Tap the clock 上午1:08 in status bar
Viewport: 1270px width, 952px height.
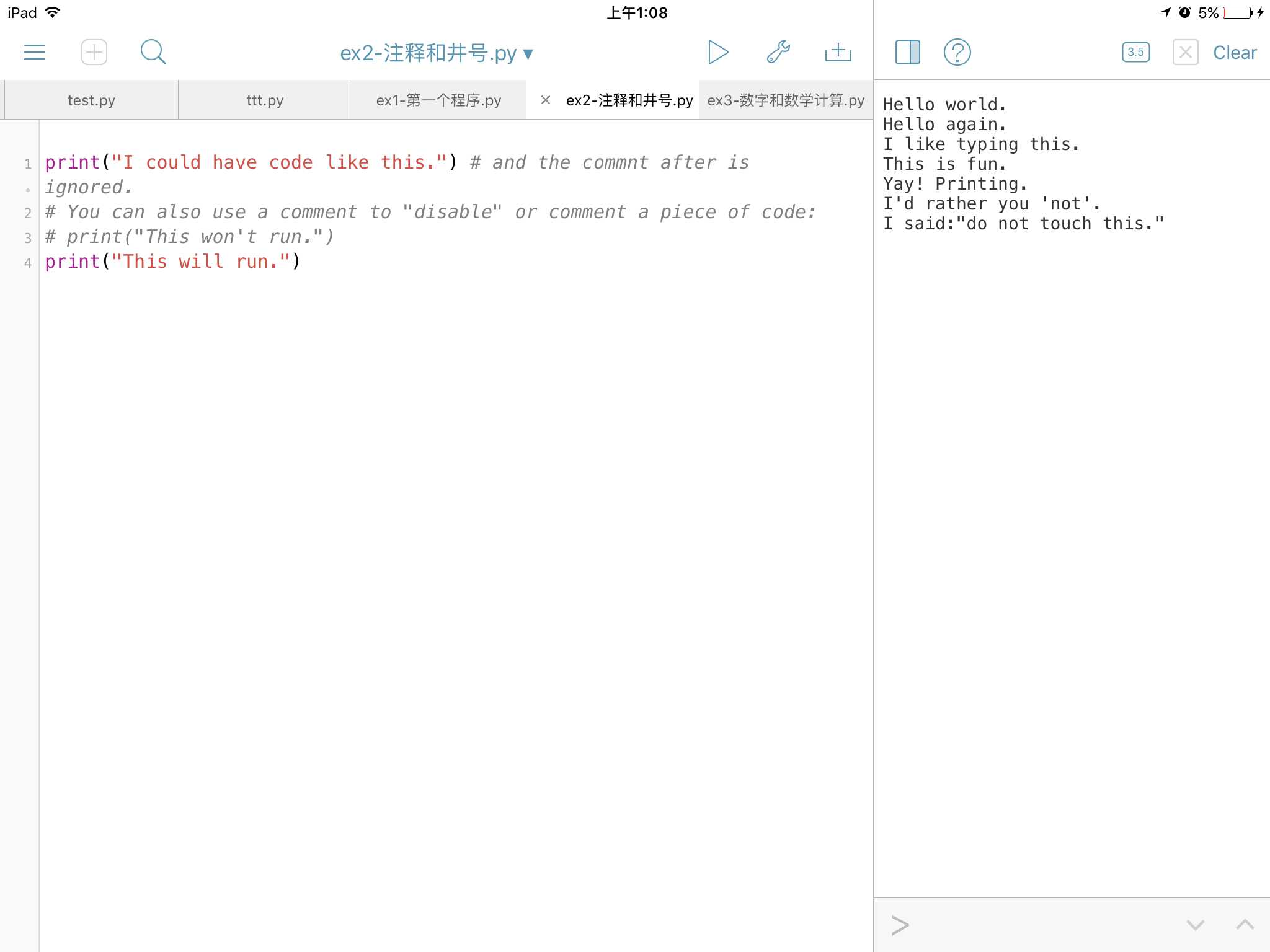coord(637,12)
